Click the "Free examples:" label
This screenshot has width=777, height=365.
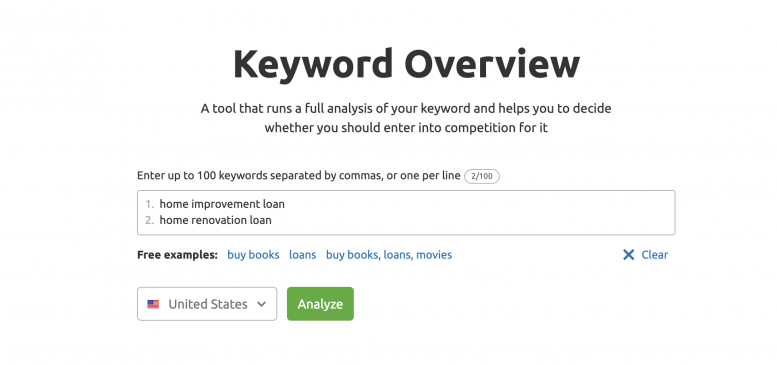[177, 255]
